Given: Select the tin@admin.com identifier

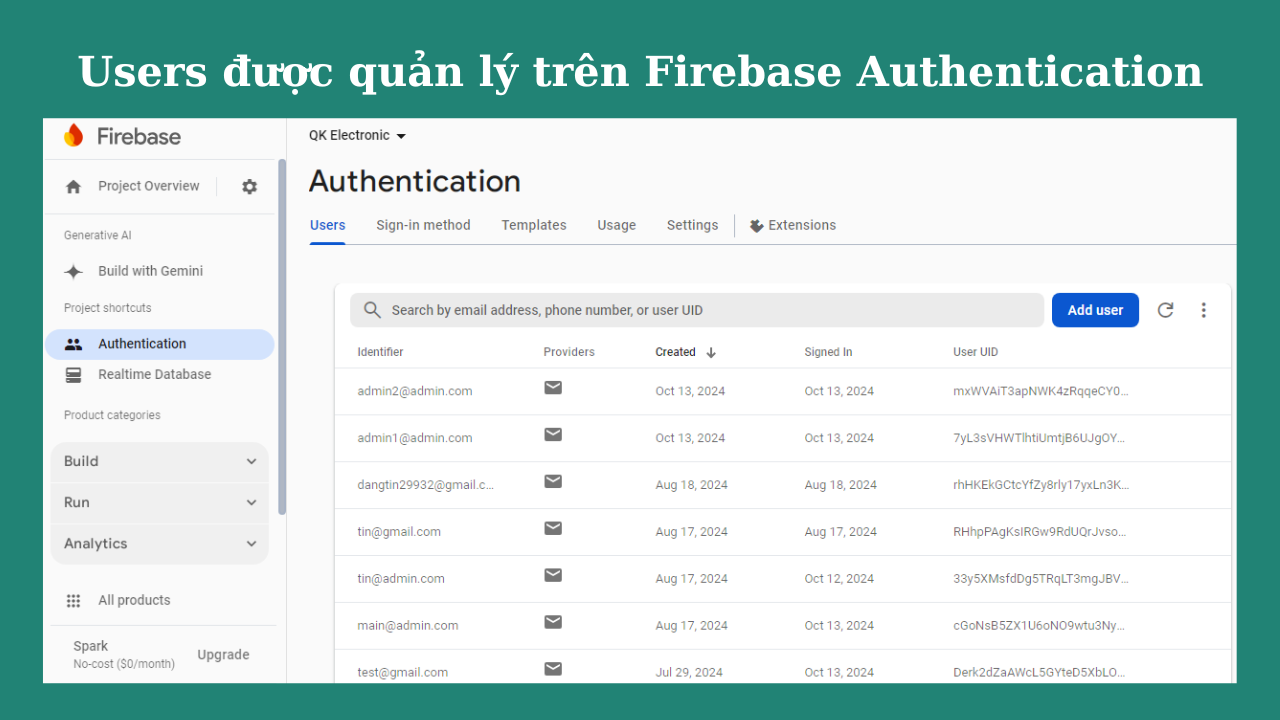Looking at the screenshot, I should [401, 579].
